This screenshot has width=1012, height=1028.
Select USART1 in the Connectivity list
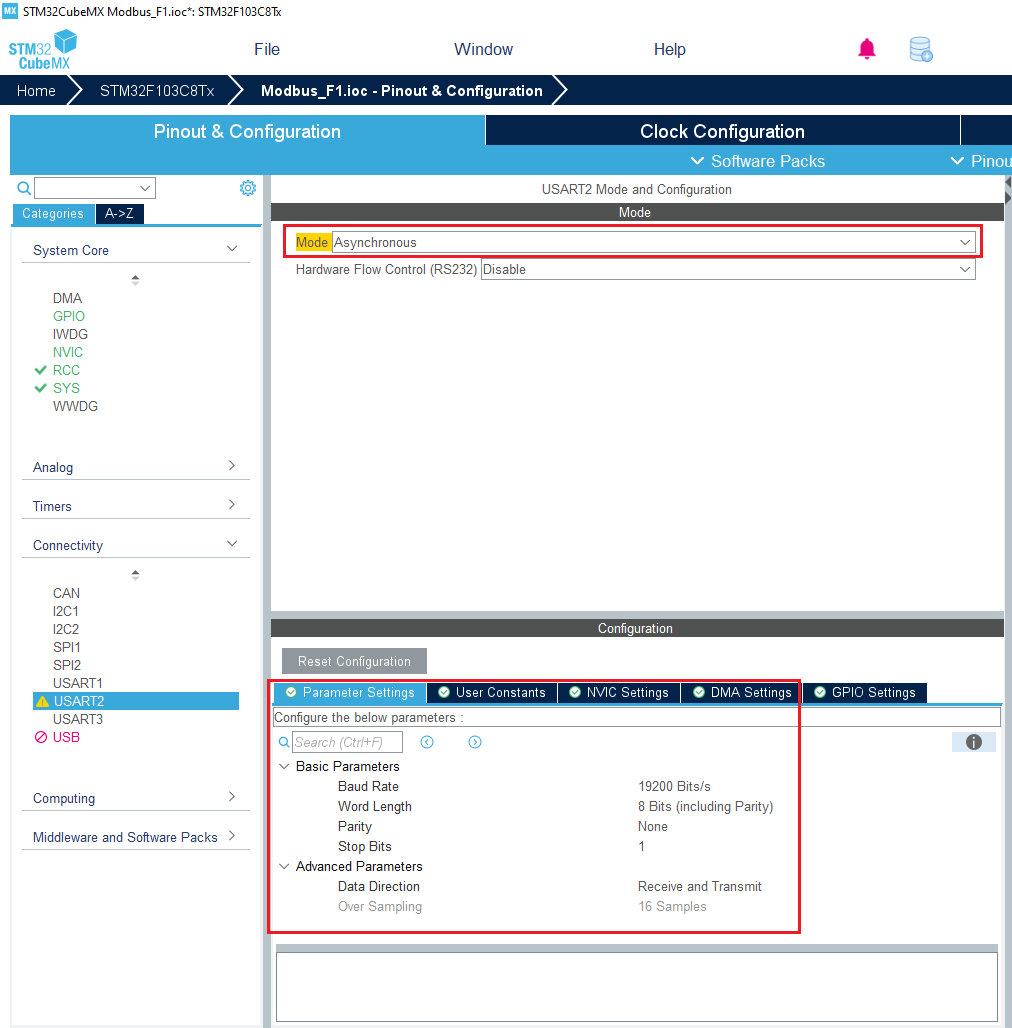coord(77,683)
